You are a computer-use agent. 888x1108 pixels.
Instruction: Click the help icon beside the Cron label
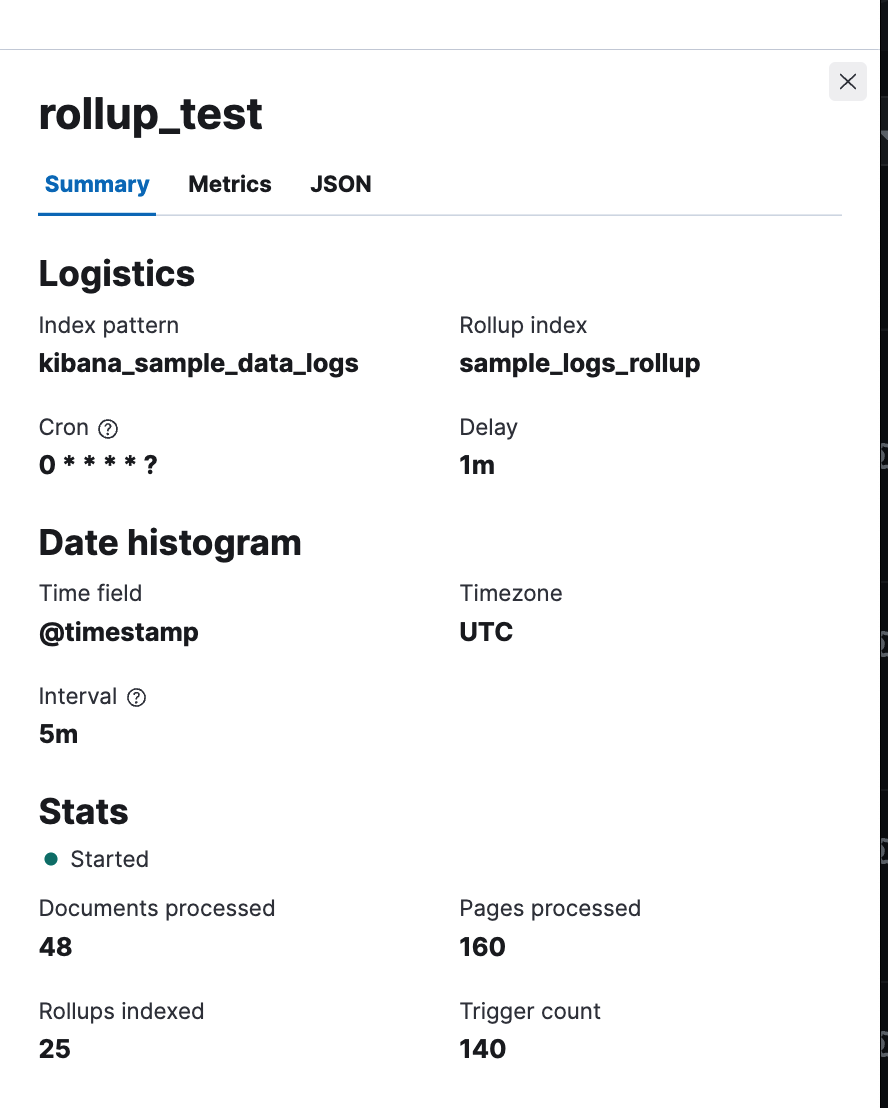coord(108,427)
